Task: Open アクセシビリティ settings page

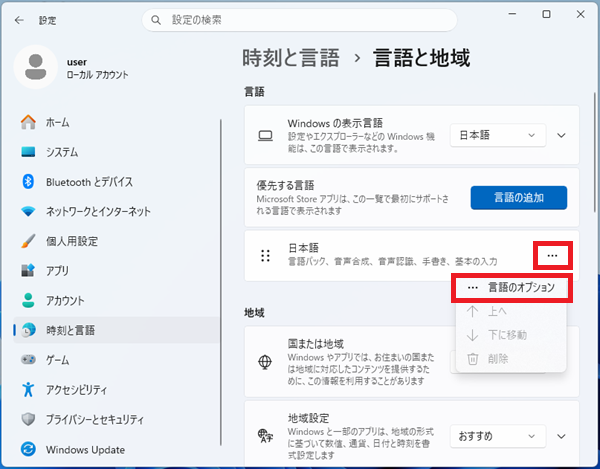Action: pos(81,389)
